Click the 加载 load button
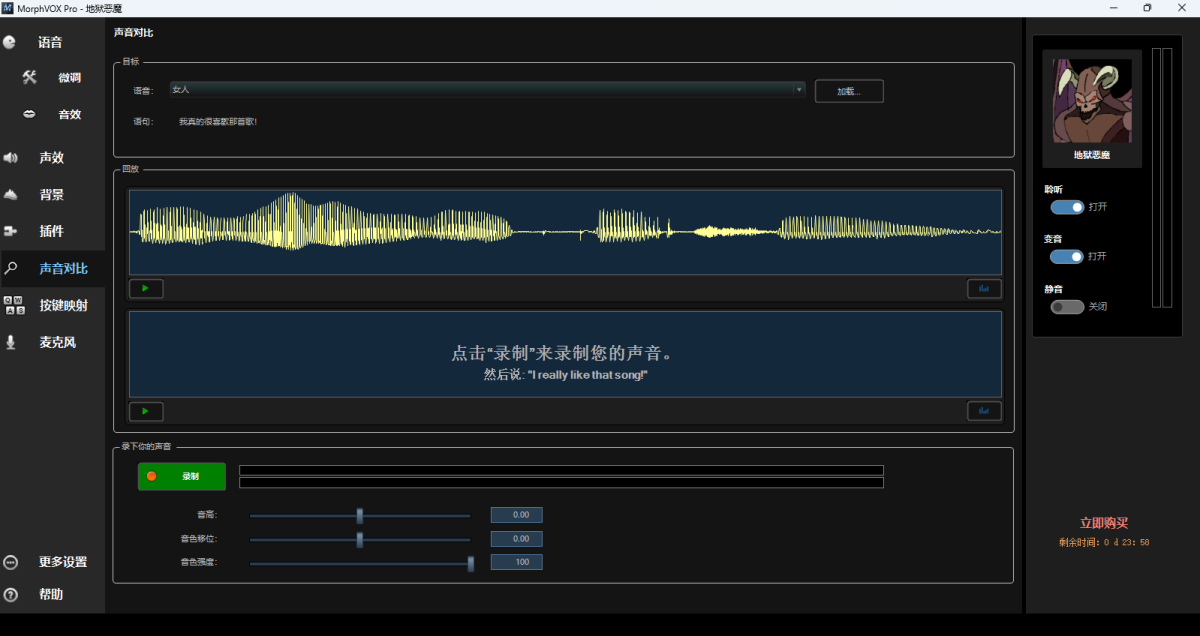The height and width of the screenshot is (636, 1200). pyautogui.click(x=848, y=90)
